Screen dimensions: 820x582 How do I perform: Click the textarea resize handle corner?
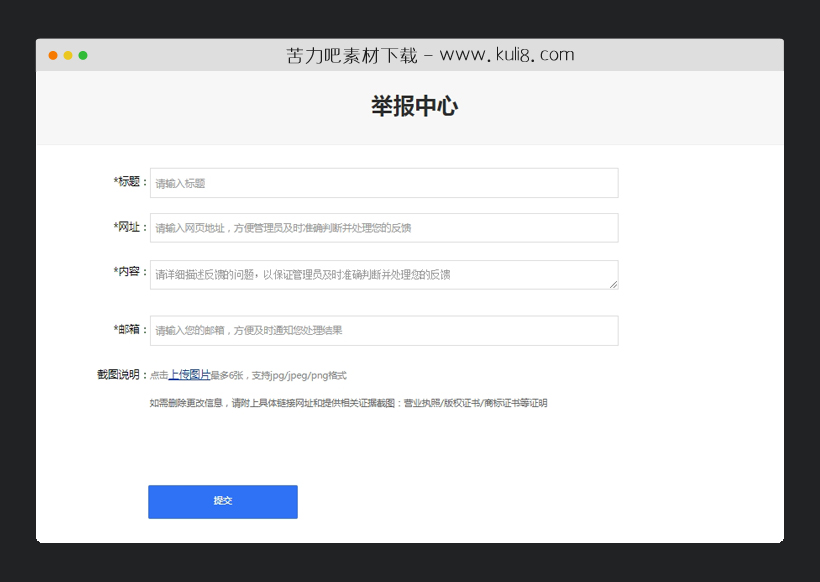pos(613,287)
